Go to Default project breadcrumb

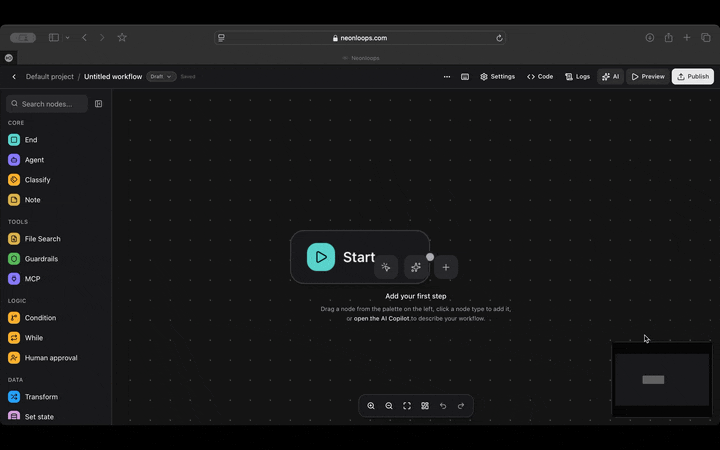(x=50, y=77)
